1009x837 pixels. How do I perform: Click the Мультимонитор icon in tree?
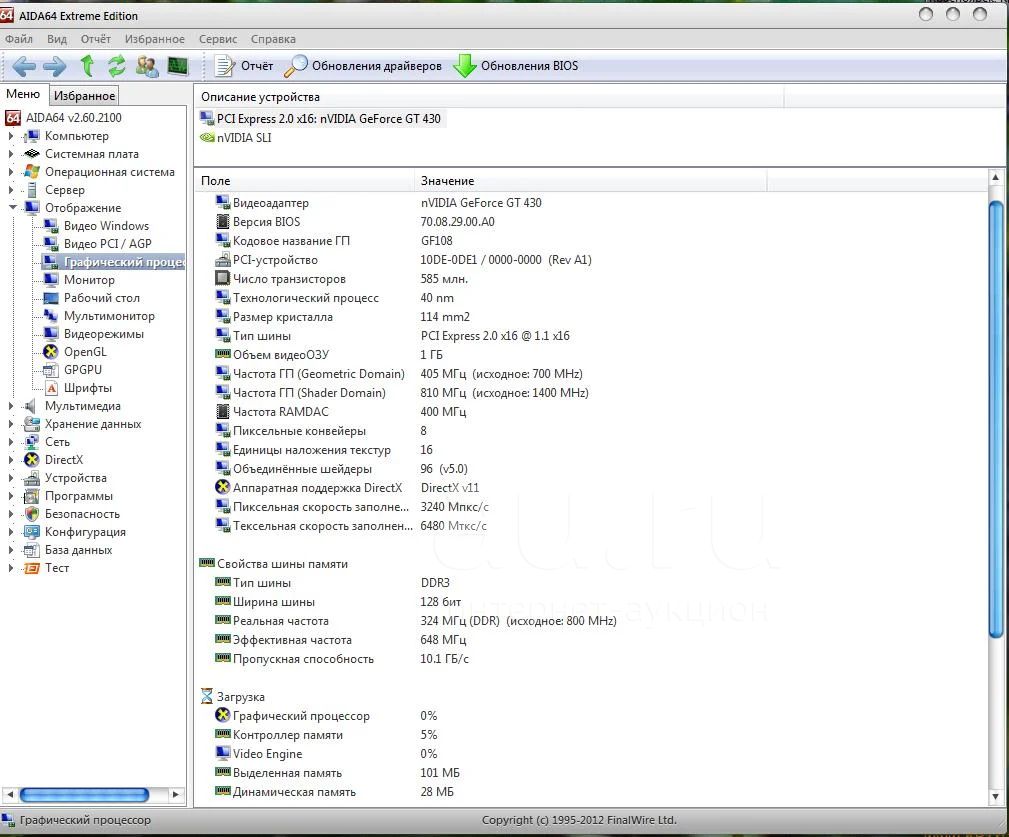51,316
